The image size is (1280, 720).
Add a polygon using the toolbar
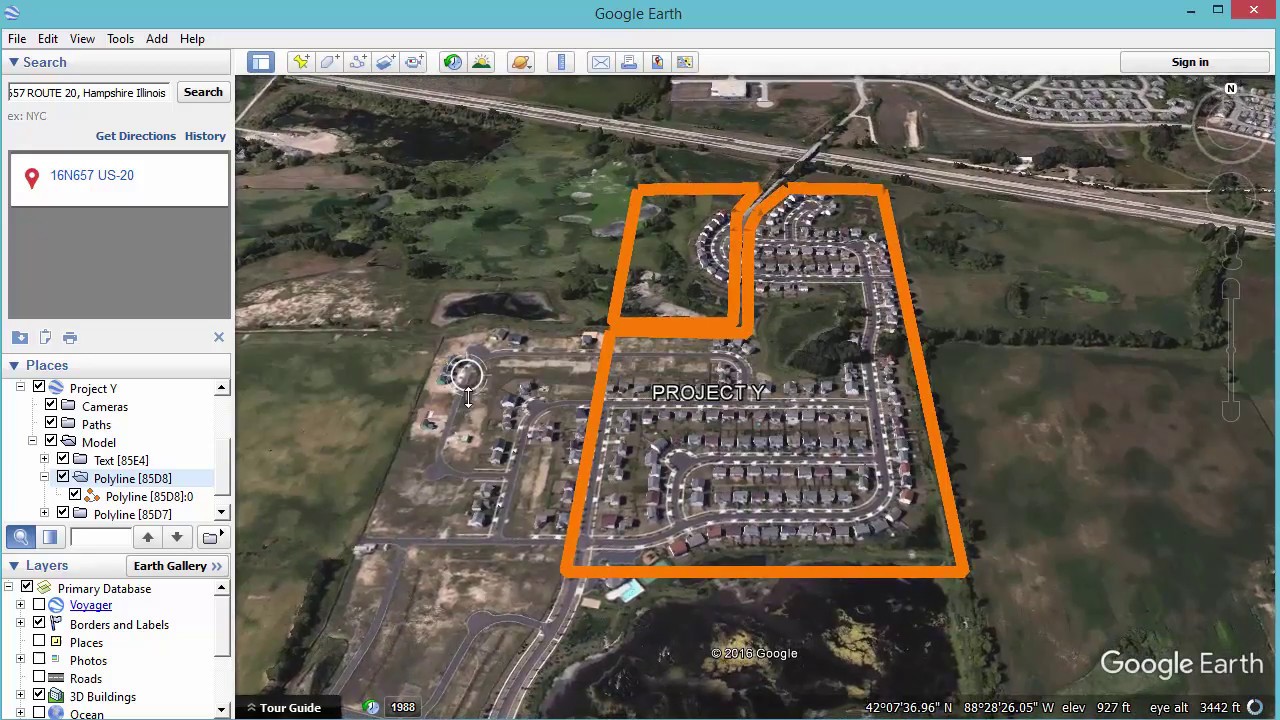click(329, 62)
